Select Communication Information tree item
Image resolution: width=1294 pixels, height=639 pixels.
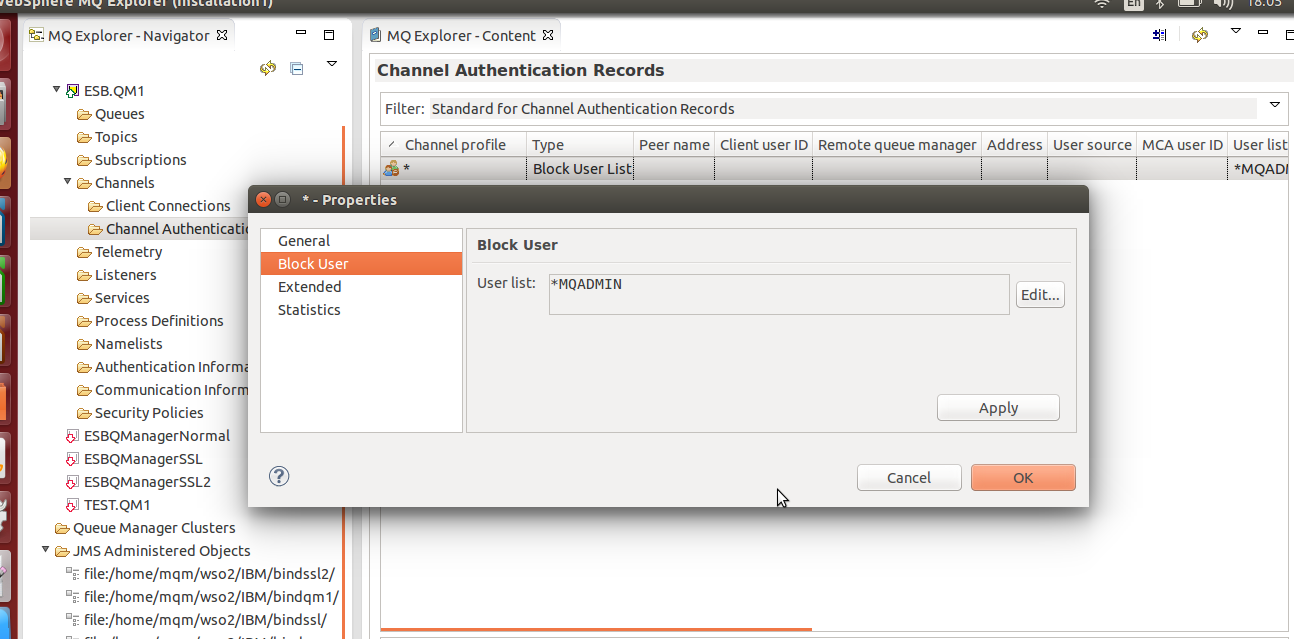pyautogui.click(x=171, y=390)
